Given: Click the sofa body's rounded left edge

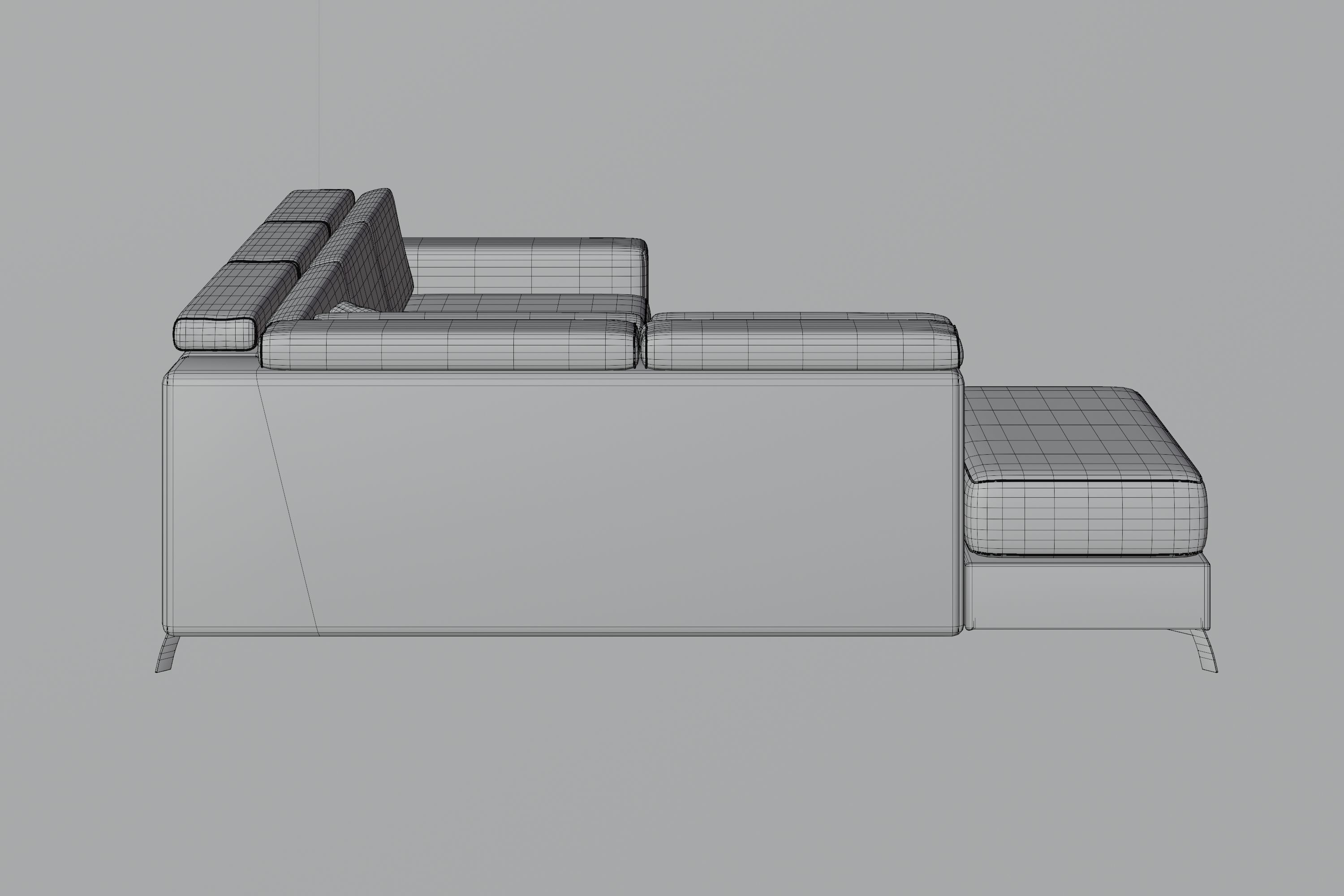Looking at the screenshot, I should click(x=167, y=503).
